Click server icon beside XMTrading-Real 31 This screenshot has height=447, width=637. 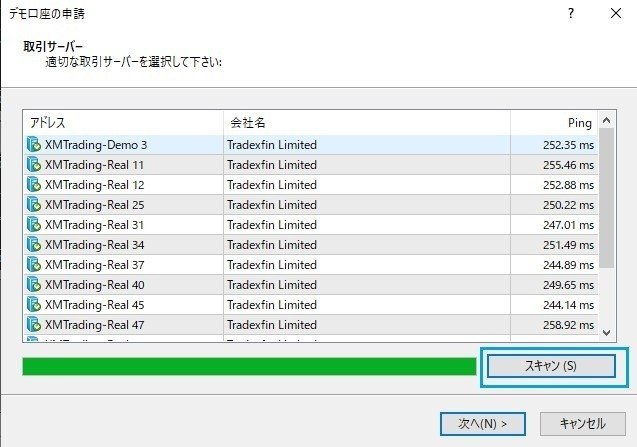(34, 224)
